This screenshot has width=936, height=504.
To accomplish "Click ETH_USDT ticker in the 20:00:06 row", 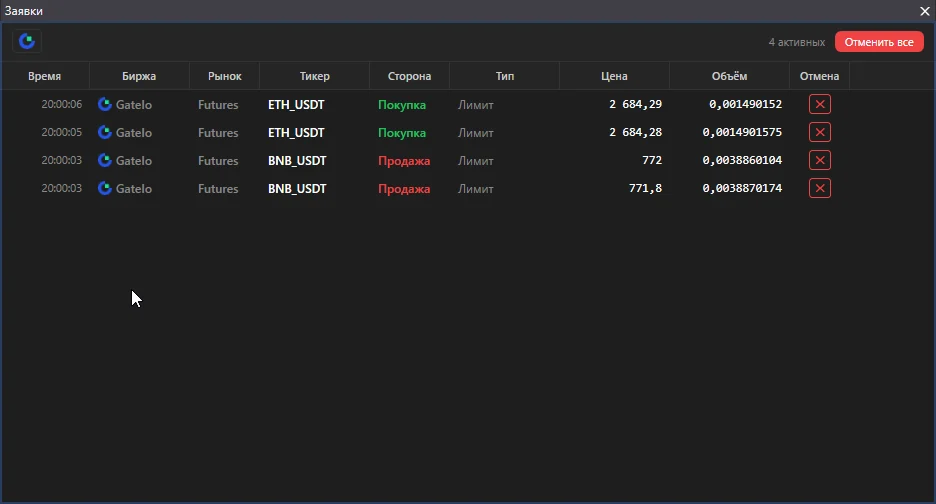I will [x=296, y=105].
